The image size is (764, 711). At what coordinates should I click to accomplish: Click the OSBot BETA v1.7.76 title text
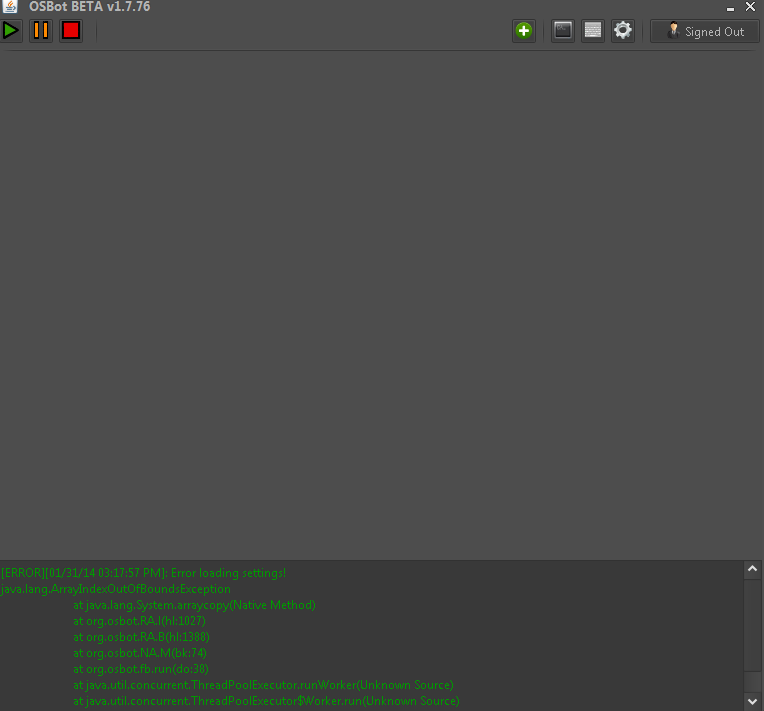tap(90, 7)
